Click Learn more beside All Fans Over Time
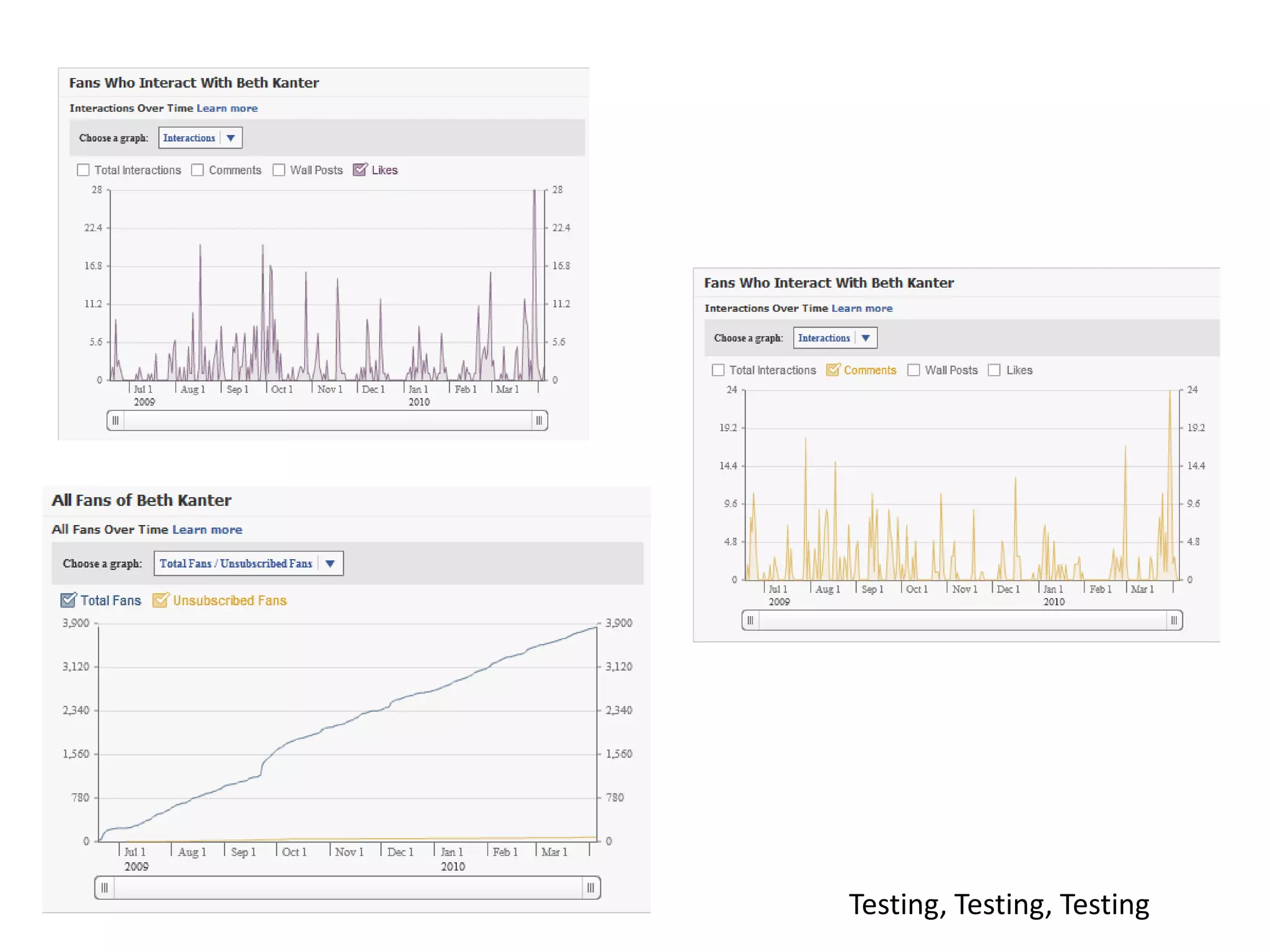The image size is (1270, 952). (x=207, y=529)
